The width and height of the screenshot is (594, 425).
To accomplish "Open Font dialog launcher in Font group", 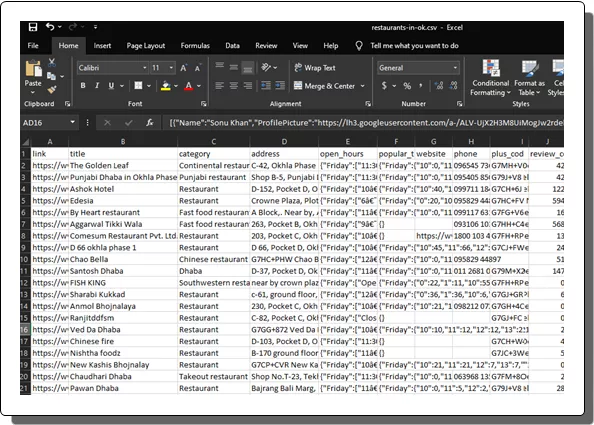I will click(x=203, y=104).
